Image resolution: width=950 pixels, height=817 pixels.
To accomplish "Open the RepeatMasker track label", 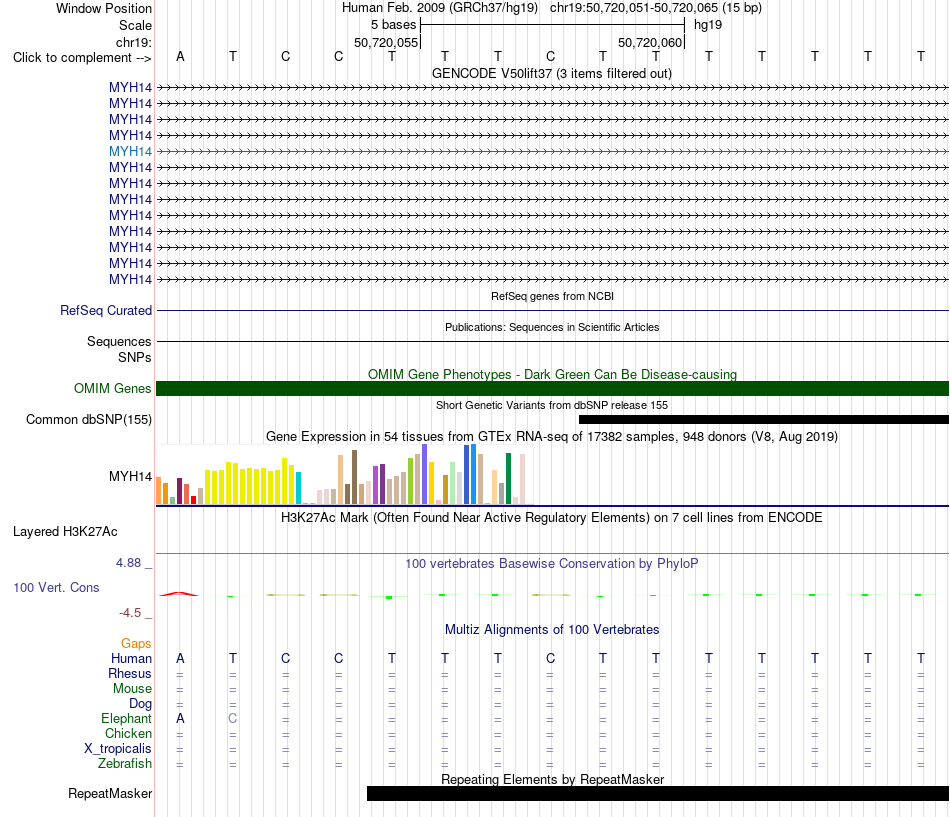I will click(110, 793).
